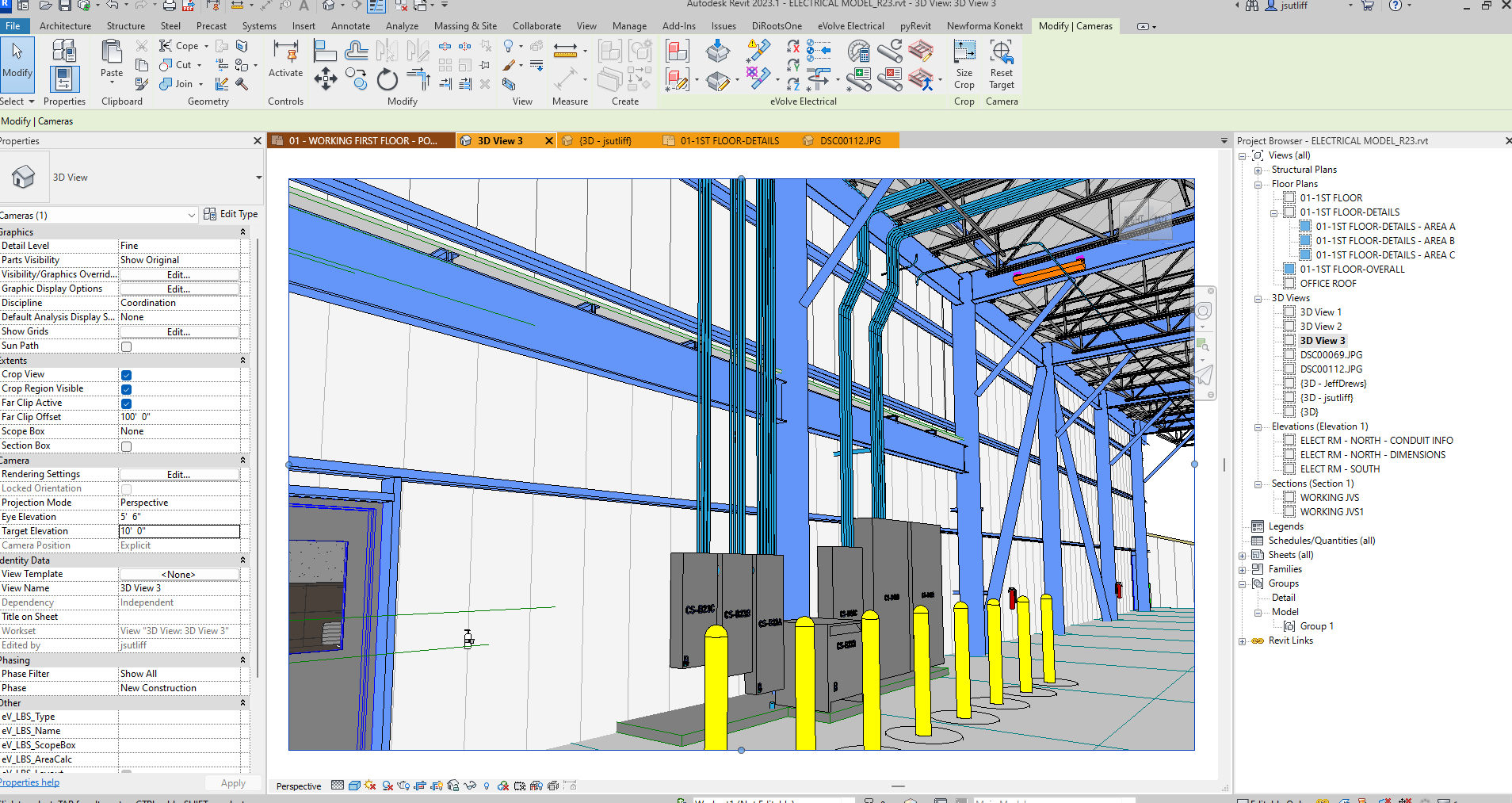
Task: Click Edit button for Rendering Settings
Action: (179, 475)
